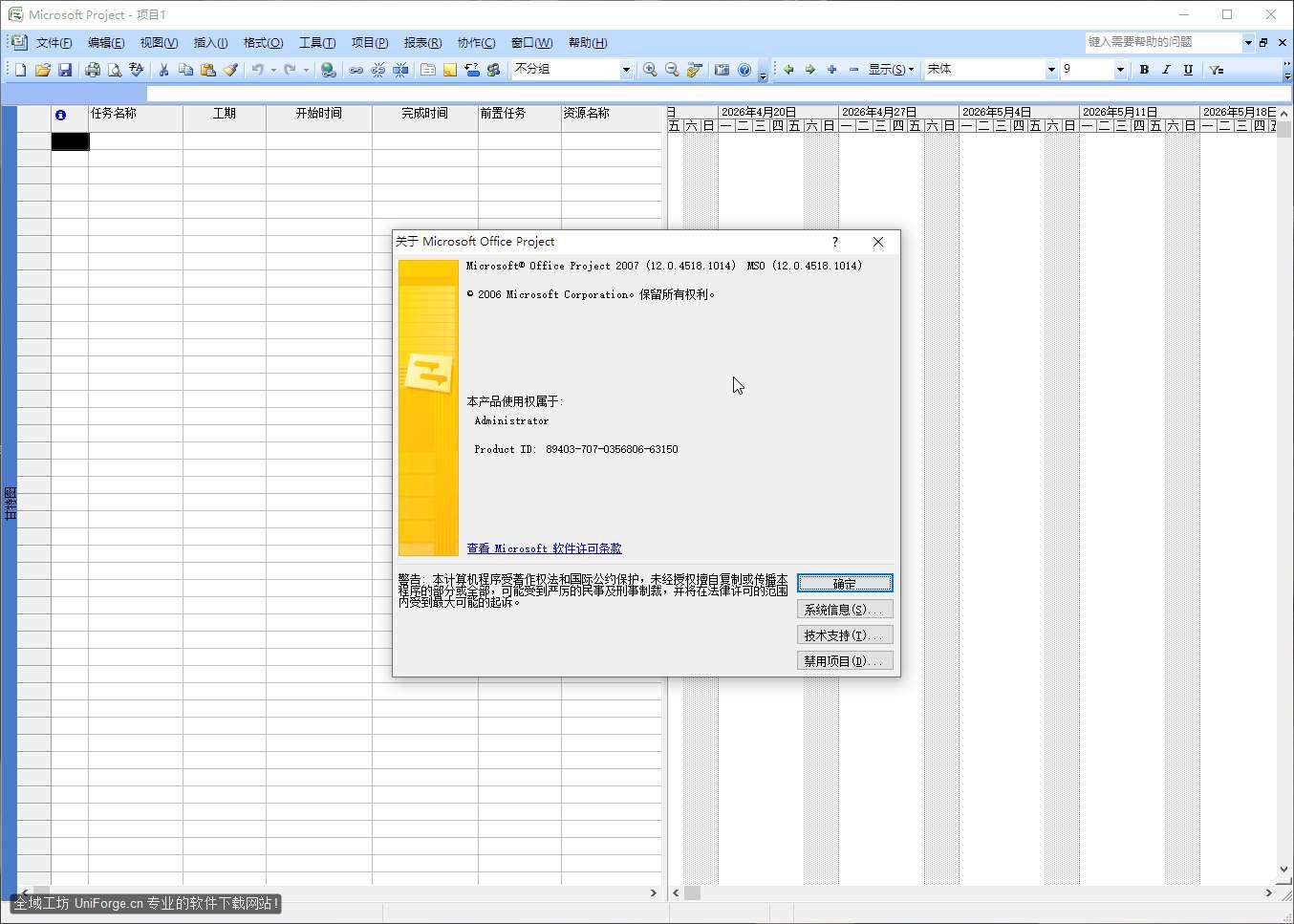Toggle underline formatting
This screenshot has height=924, width=1294.
coord(1188,70)
